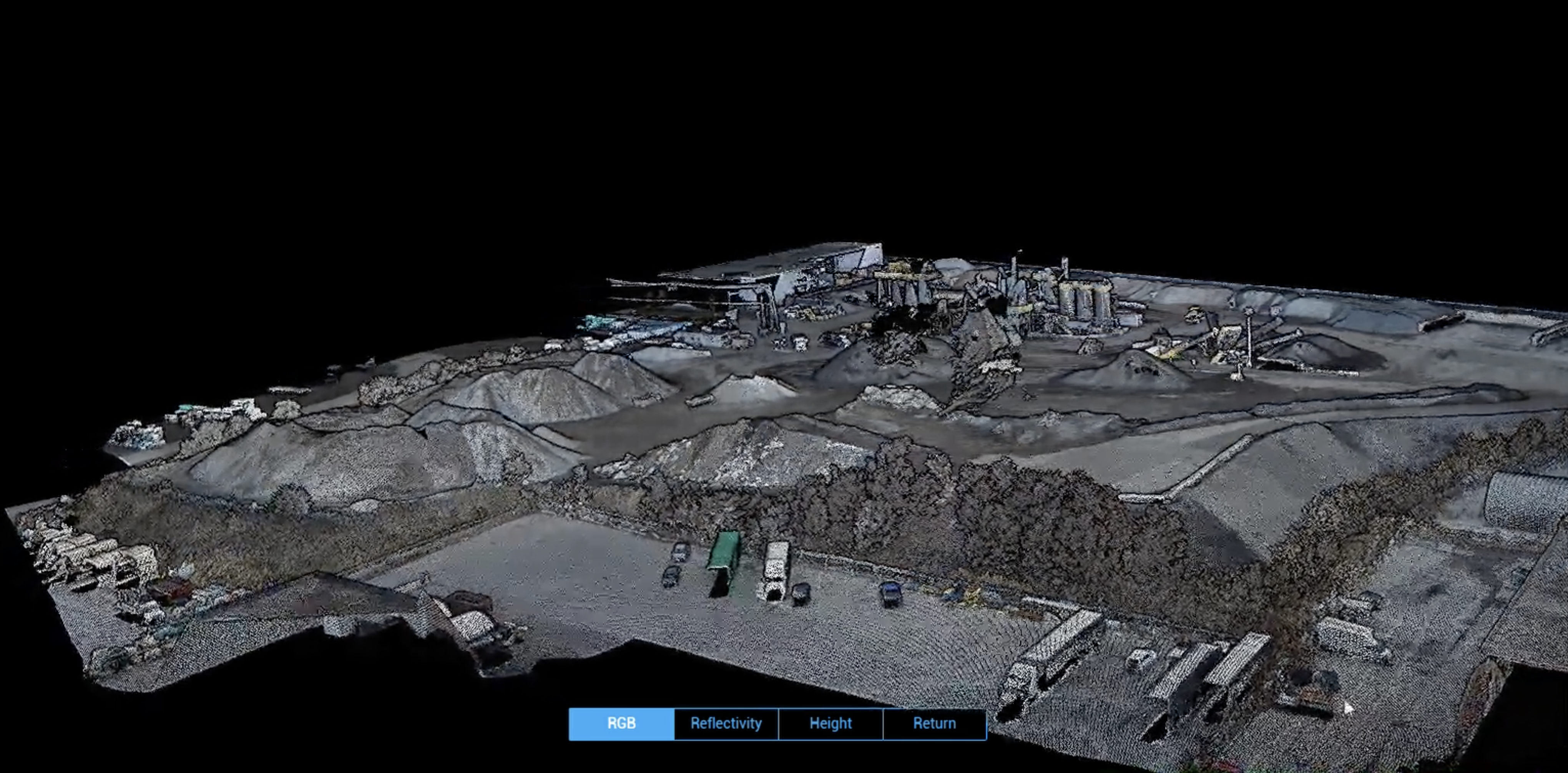Switch to Reflectivity coloring mode
Image resolution: width=1568 pixels, height=773 pixels.
click(726, 724)
